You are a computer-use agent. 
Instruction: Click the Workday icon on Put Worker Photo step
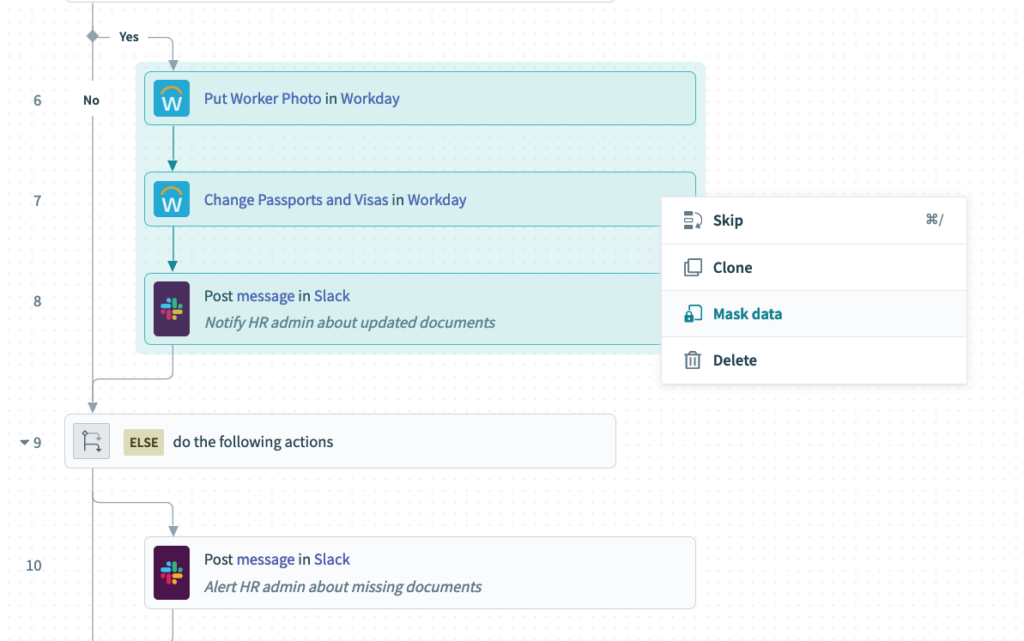coord(171,99)
